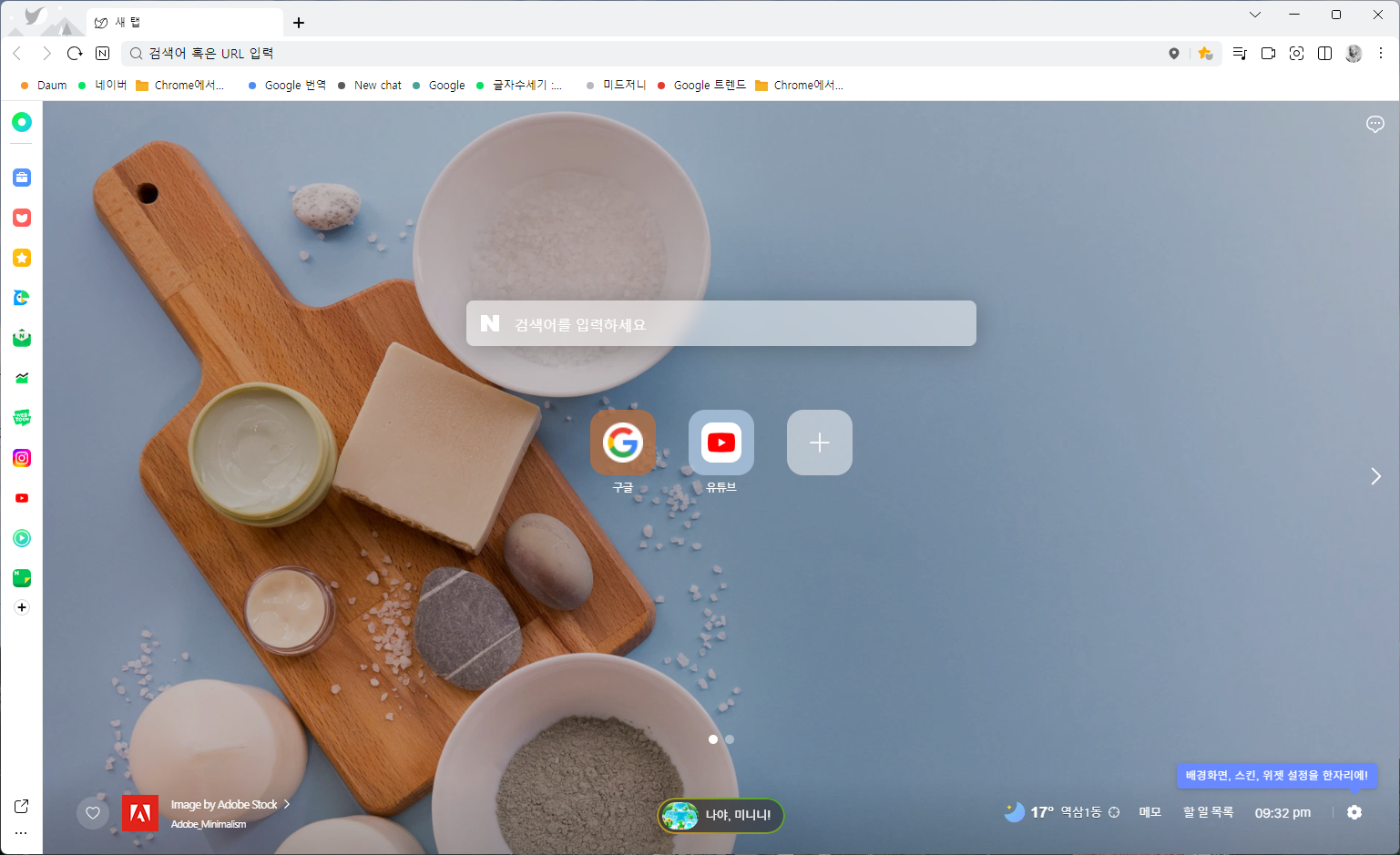Open the small YouTube sidebar icon
The height and width of the screenshot is (855, 1400).
click(22, 498)
